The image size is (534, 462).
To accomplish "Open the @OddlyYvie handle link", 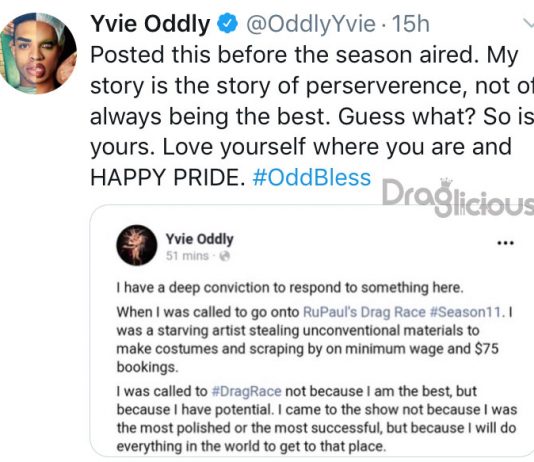I will tap(311, 24).
